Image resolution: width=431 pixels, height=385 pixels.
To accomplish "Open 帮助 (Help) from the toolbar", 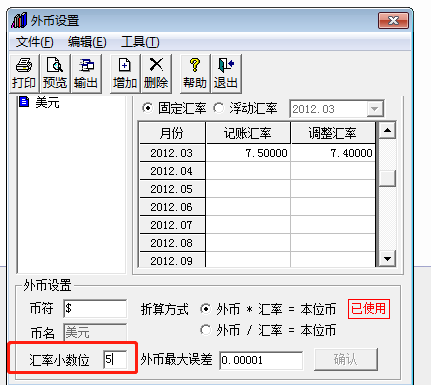I will (195, 74).
